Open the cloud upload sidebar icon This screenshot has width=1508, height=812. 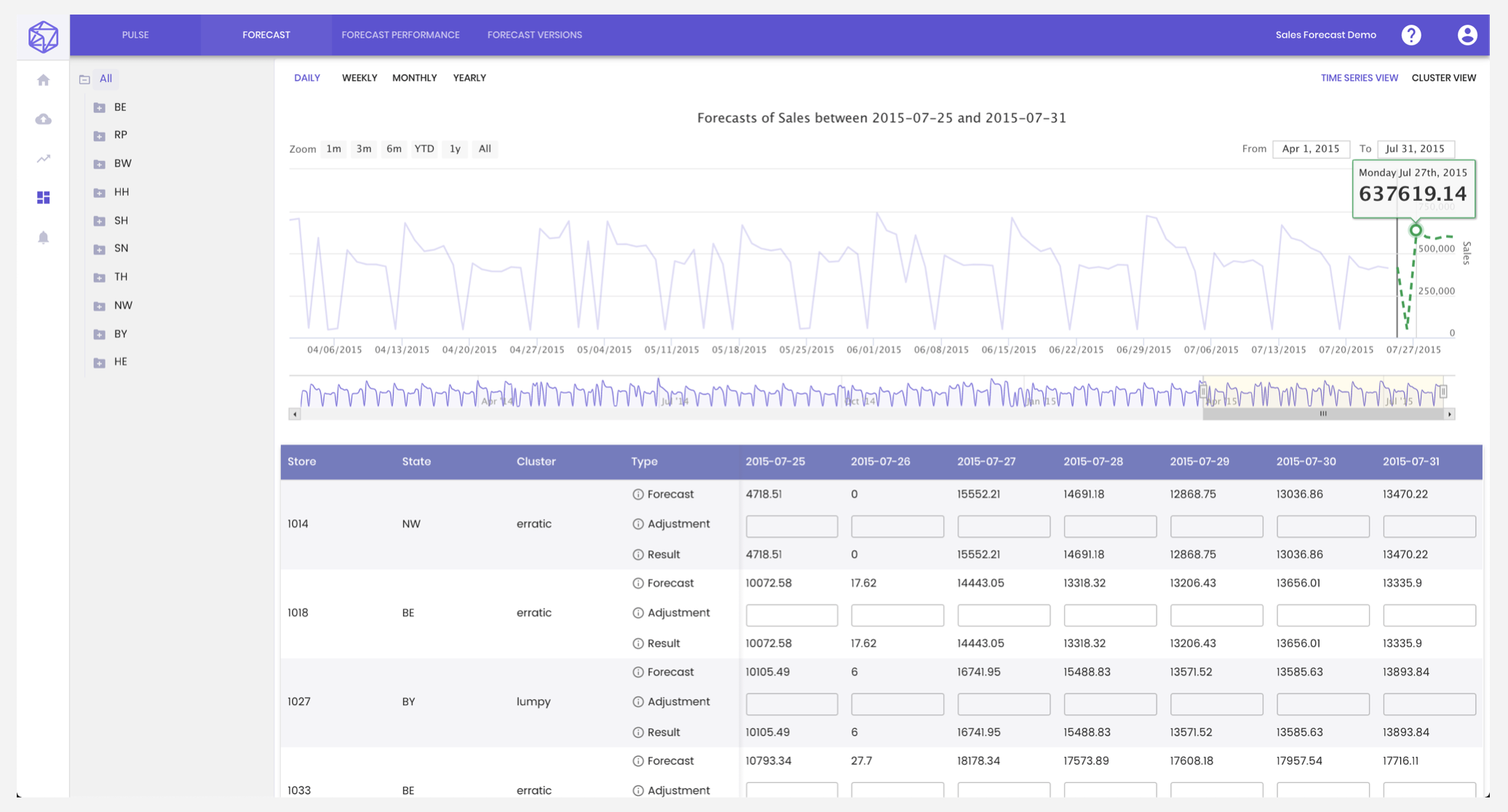click(x=44, y=119)
